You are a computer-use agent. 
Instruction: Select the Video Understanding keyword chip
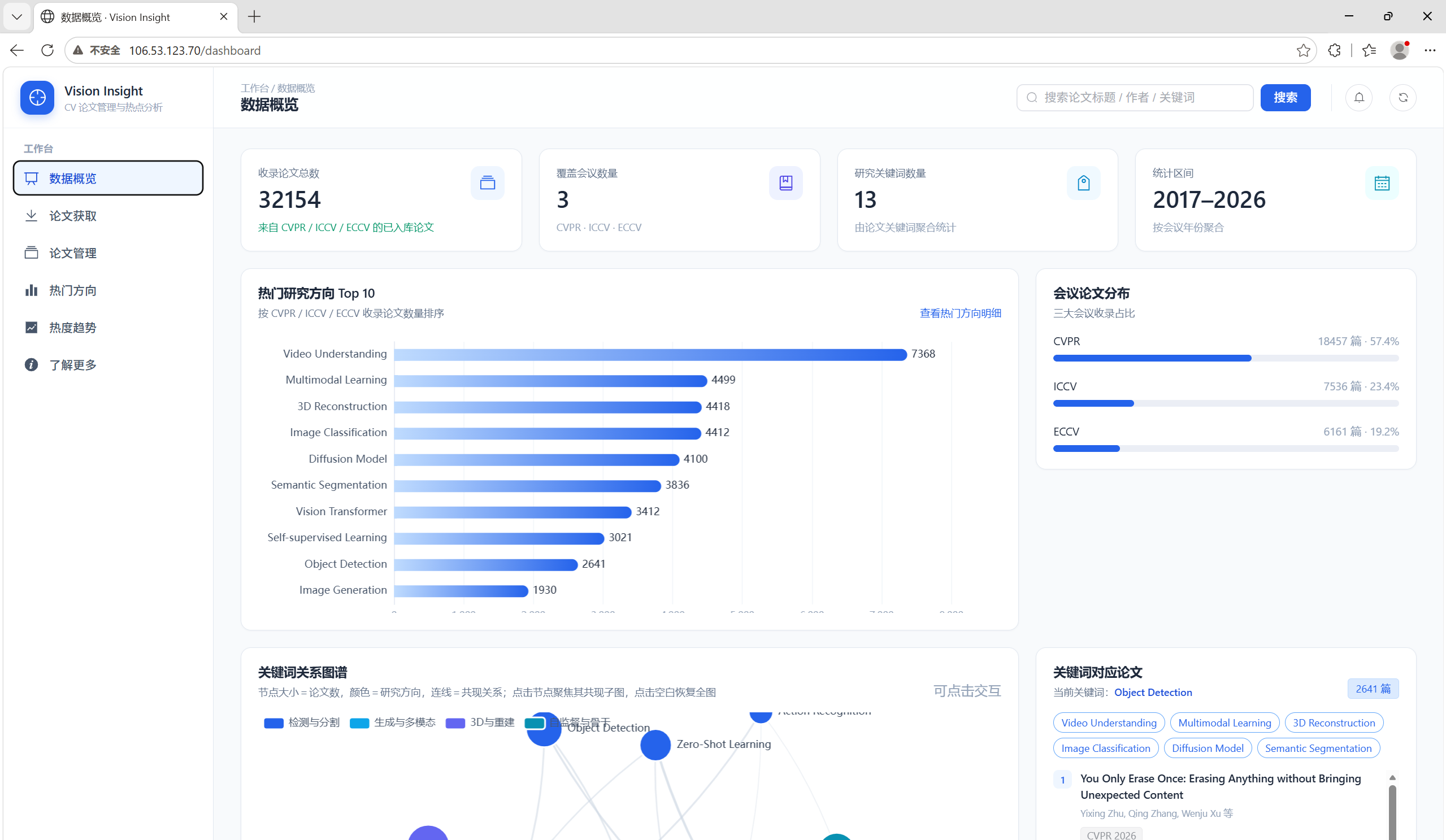pos(1109,723)
